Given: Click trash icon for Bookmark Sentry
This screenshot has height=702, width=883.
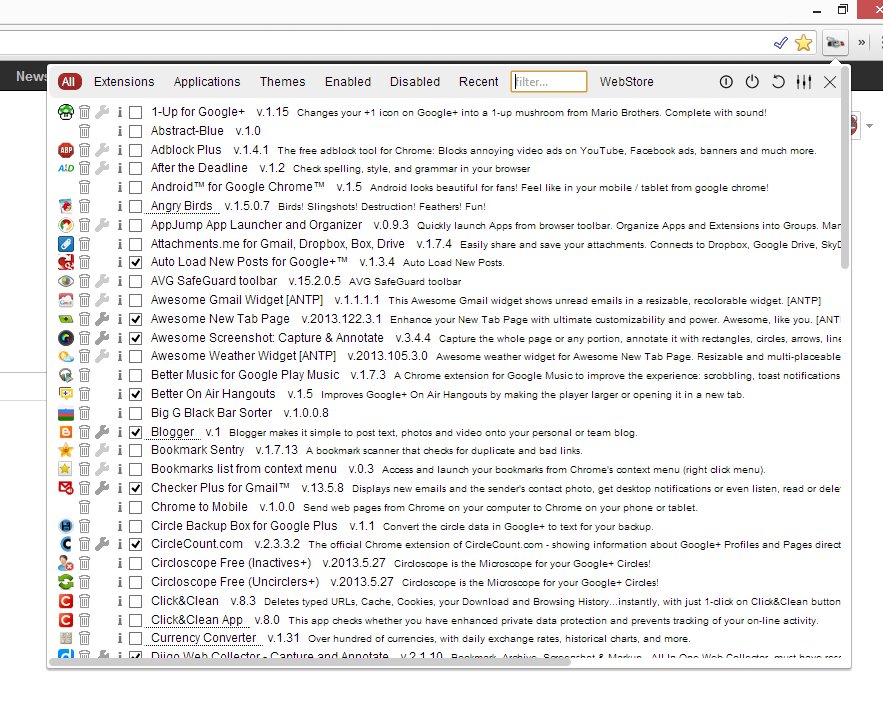Looking at the screenshot, I should tap(84, 450).
